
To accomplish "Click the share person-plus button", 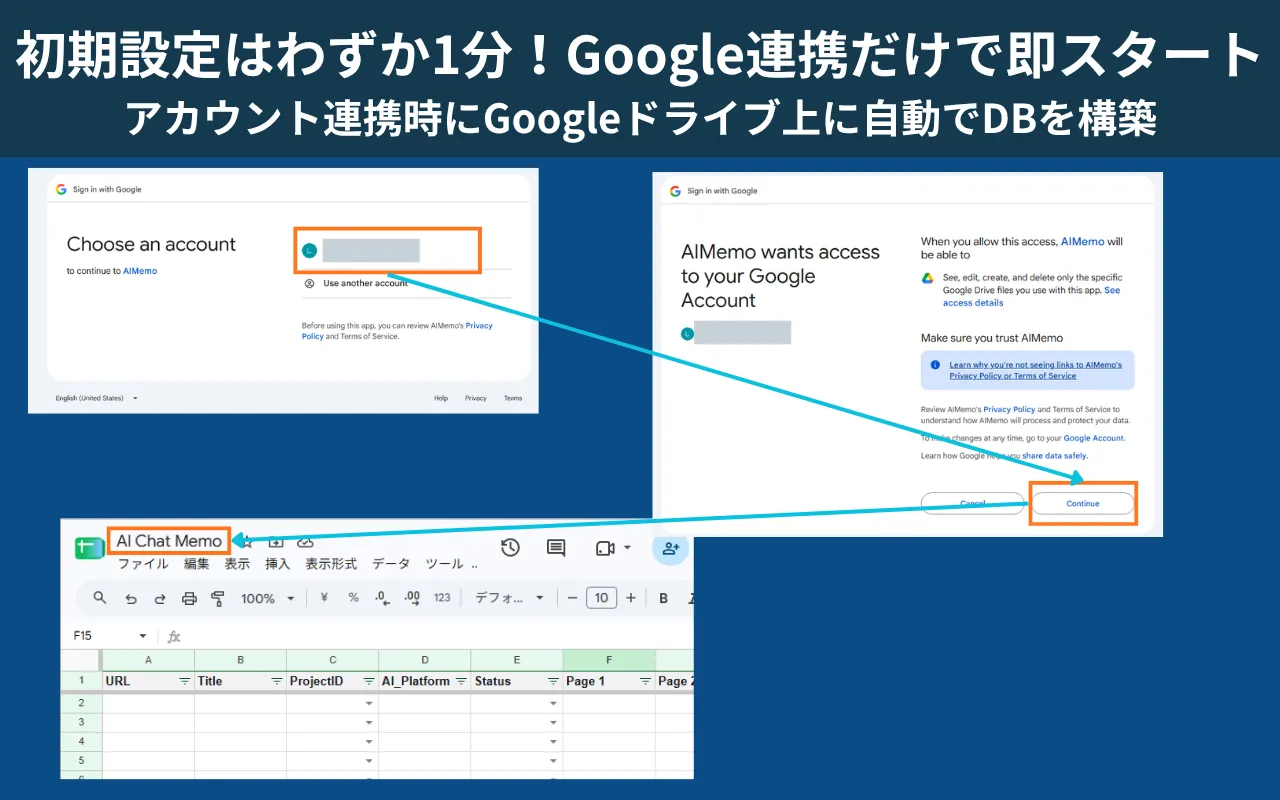I will point(670,547).
